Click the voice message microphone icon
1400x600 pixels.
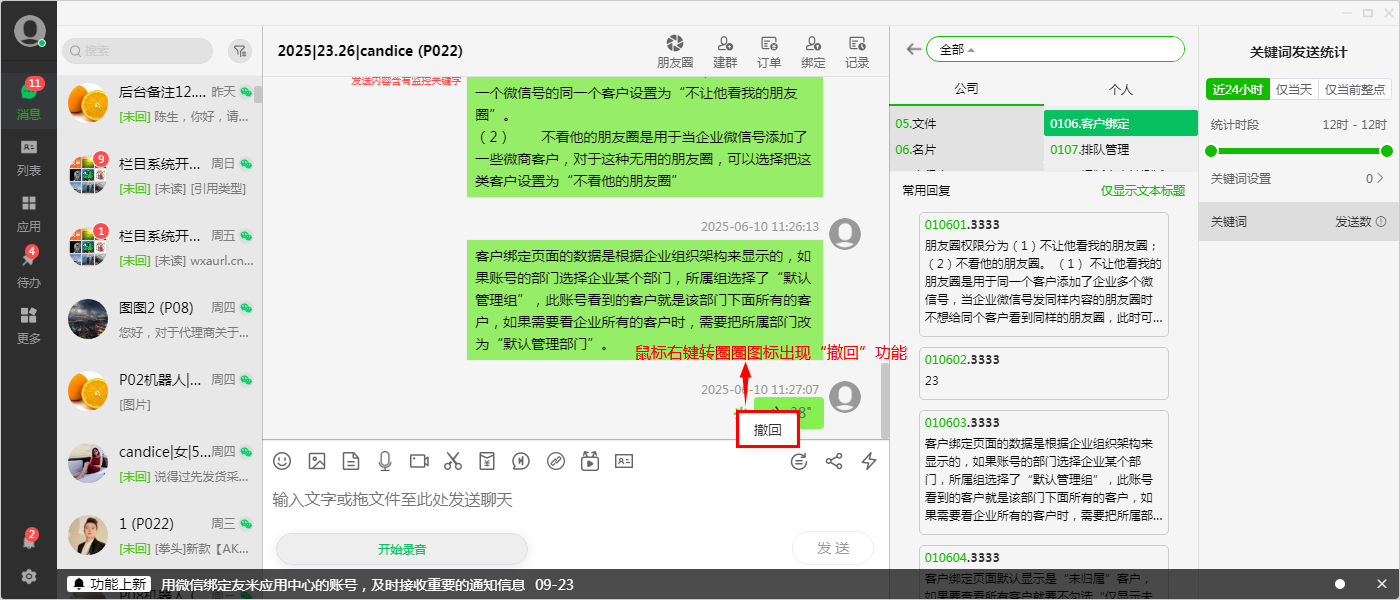[384, 461]
